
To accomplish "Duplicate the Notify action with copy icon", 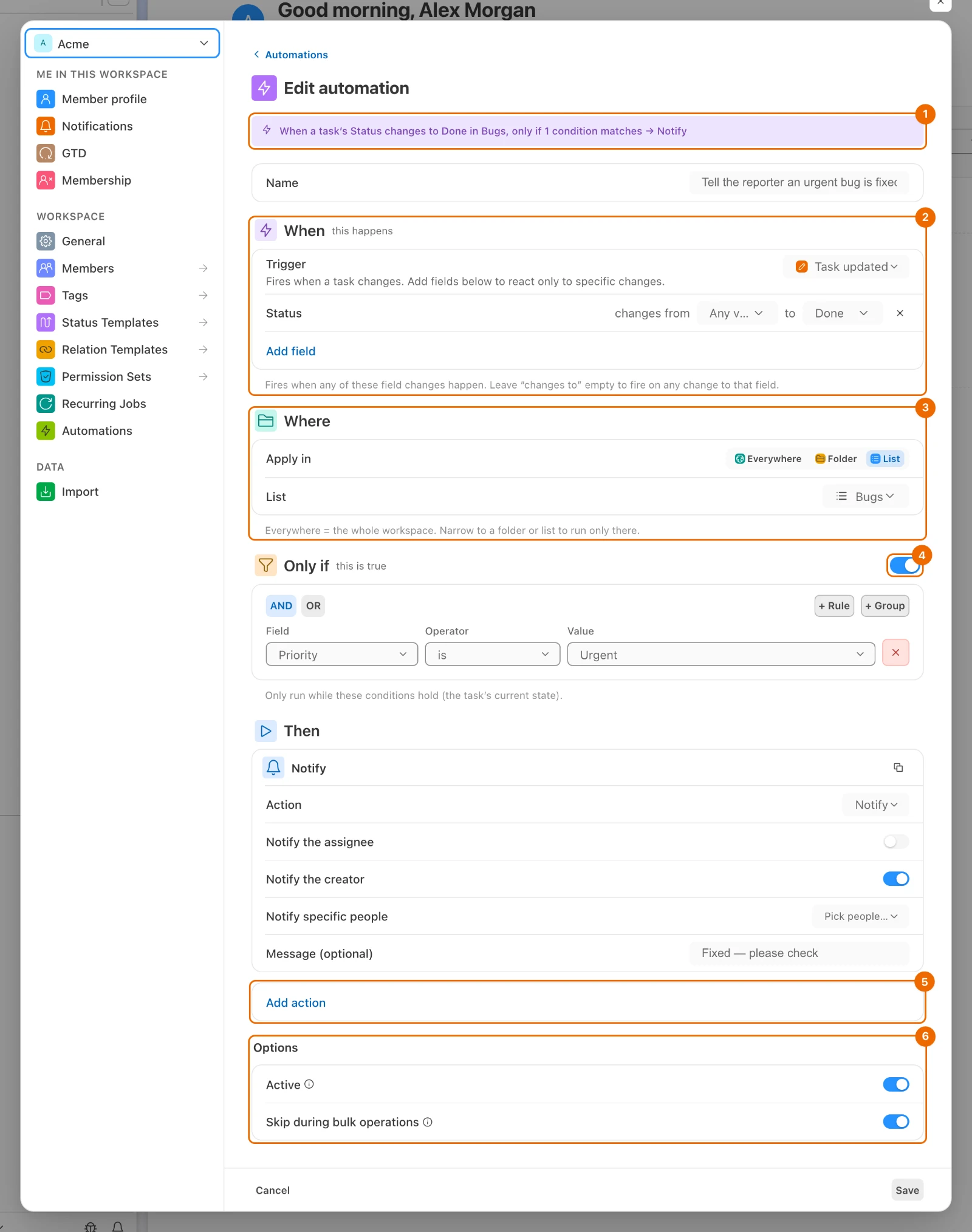I will [898, 767].
